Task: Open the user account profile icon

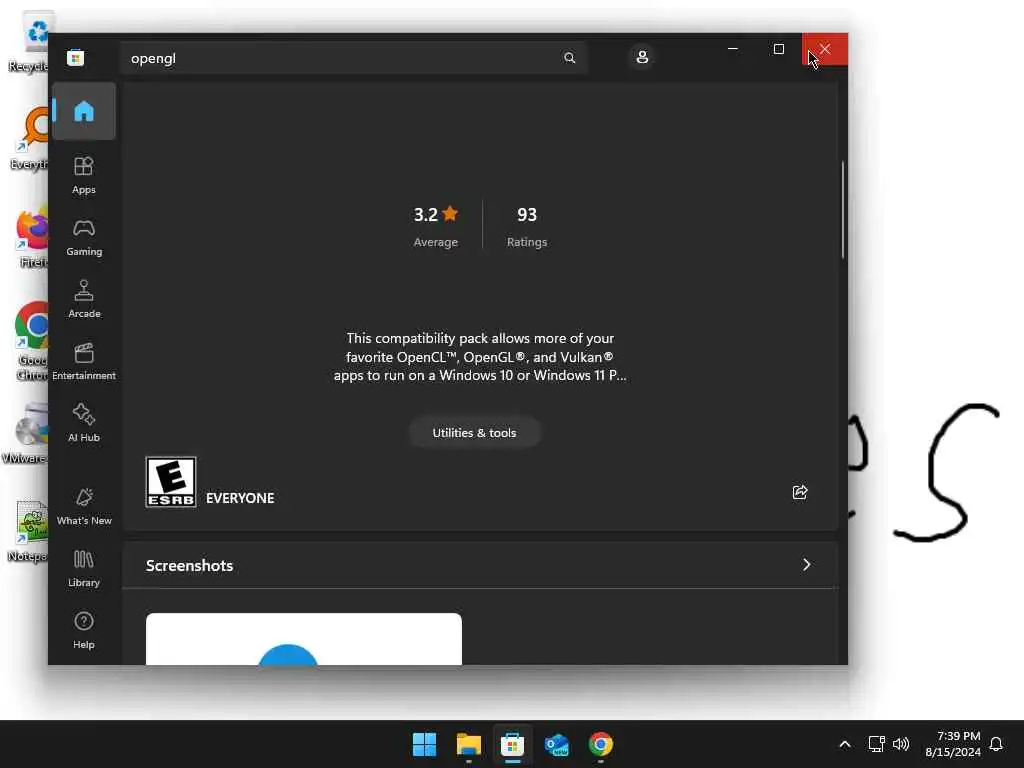Action: pos(642,57)
